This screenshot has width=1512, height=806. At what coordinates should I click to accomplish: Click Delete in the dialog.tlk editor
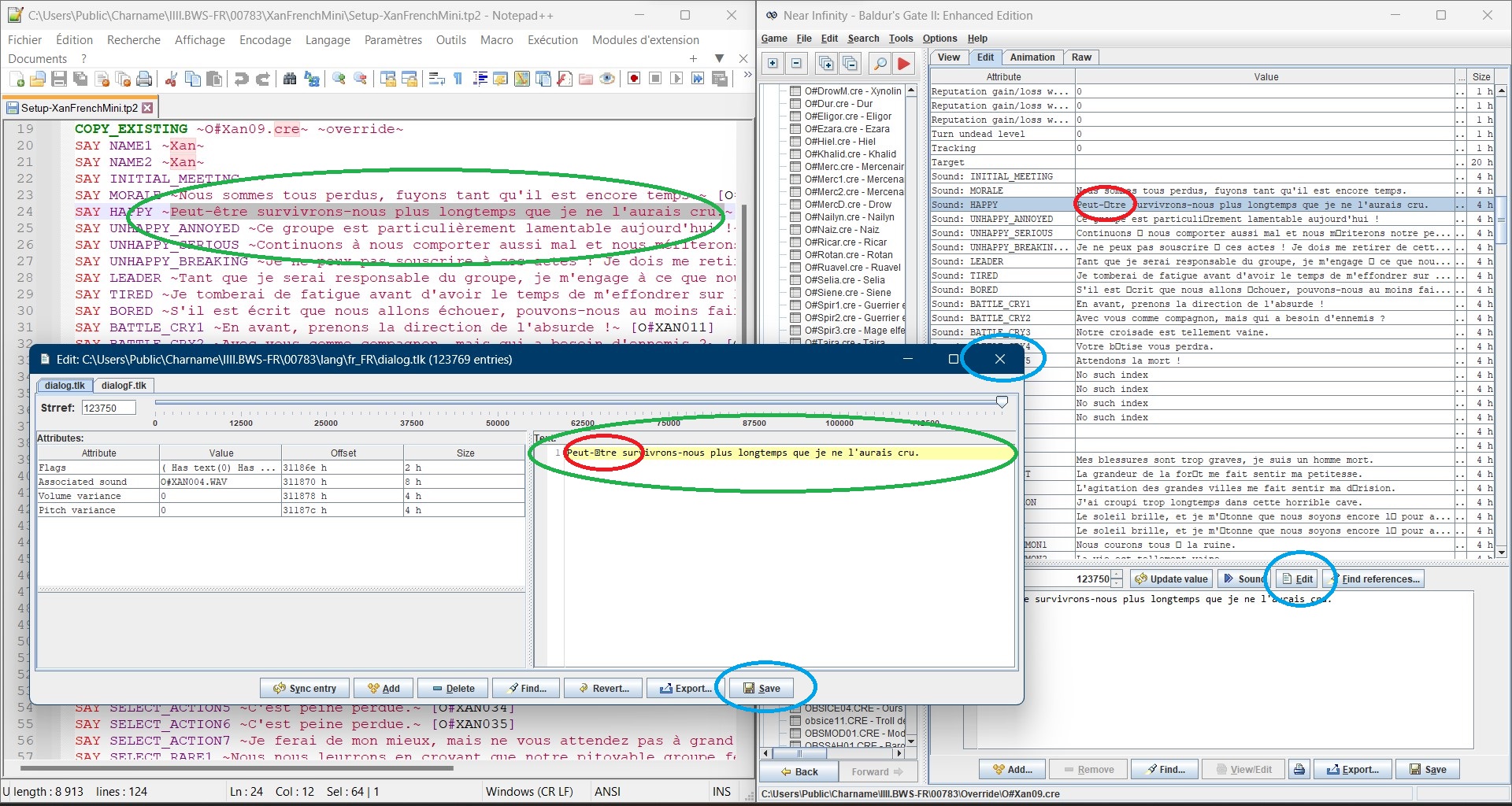pos(453,688)
